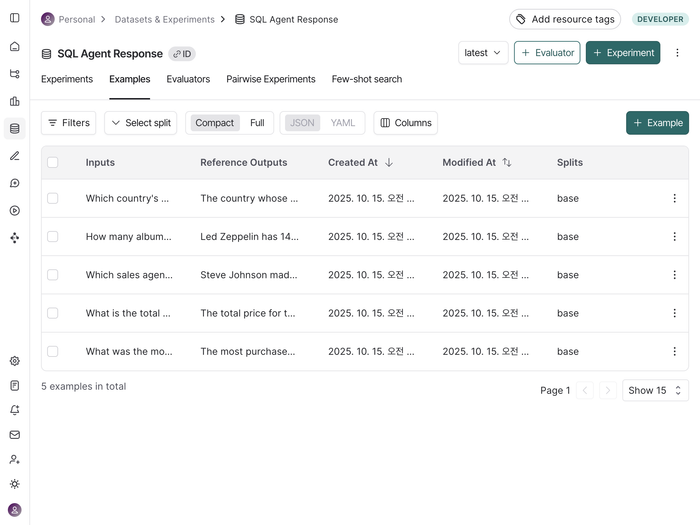Switch view mode to Full

(x=257, y=123)
